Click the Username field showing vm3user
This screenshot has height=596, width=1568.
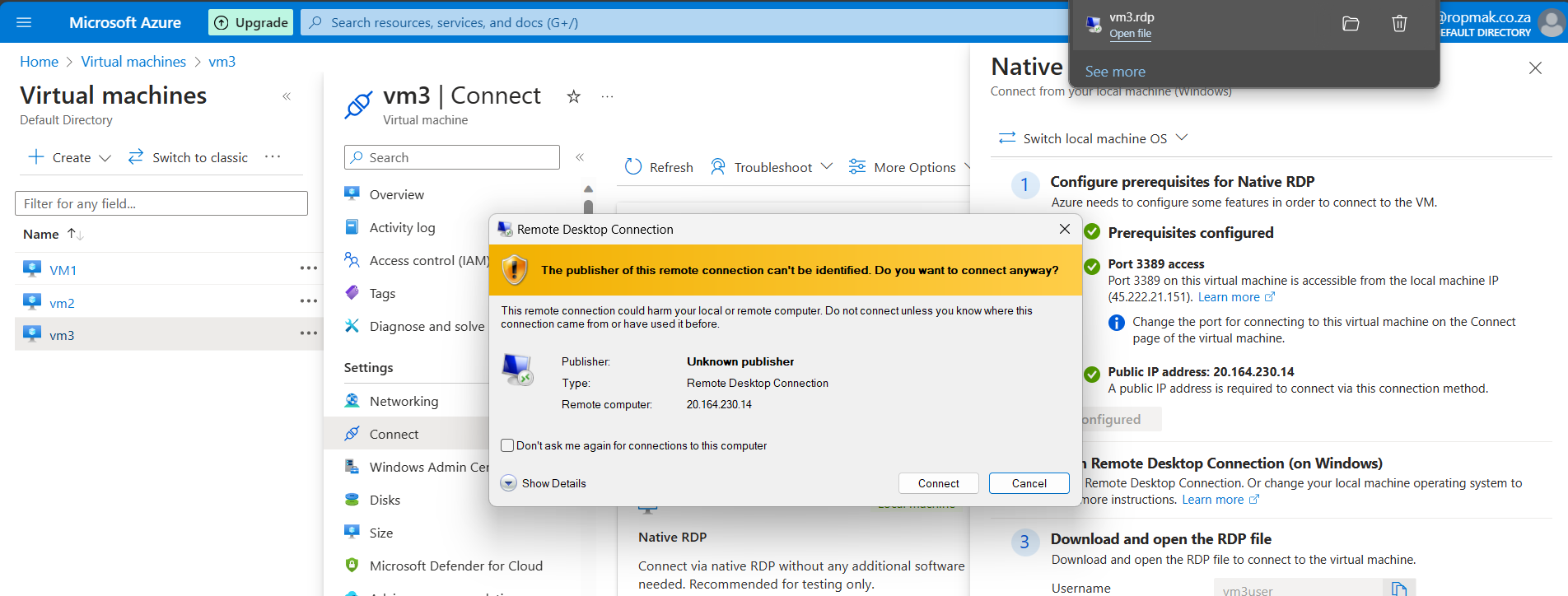point(1298,589)
